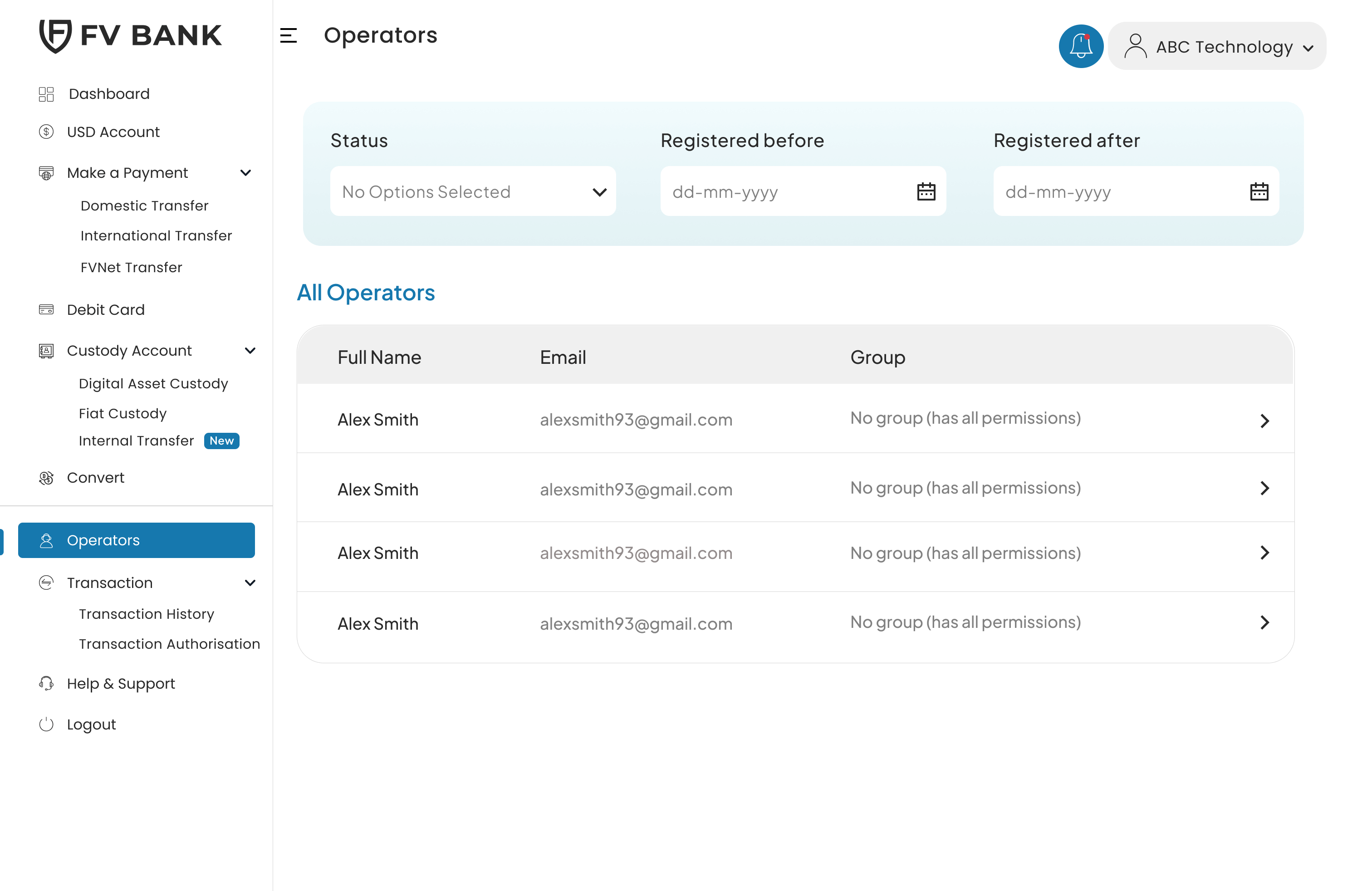Click the FV Bank shield logo
The height and width of the screenshot is (891, 1372).
tap(55, 36)
